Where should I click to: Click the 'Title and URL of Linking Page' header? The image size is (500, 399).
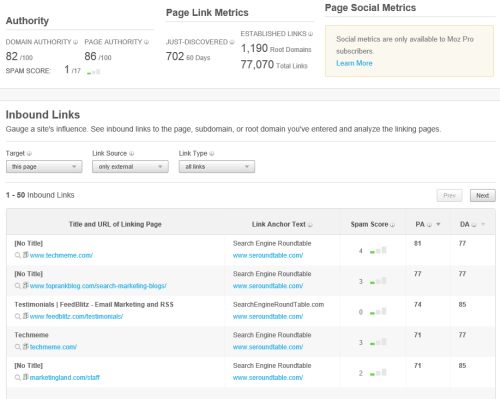click(115, 224)
